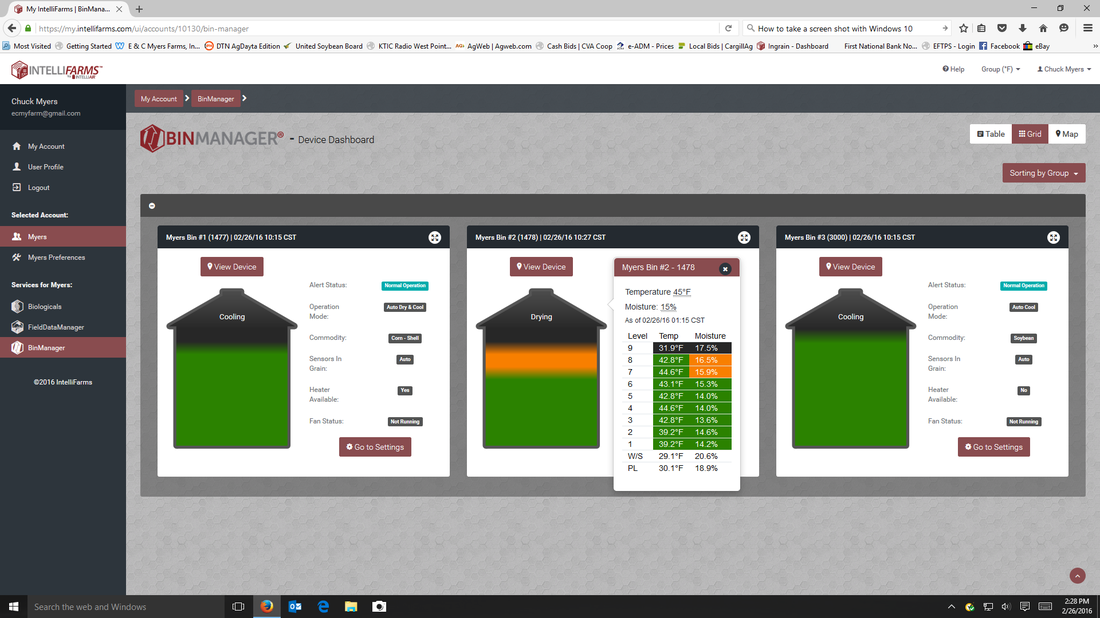Bookmark this page with star icon
The height and width of the screenshot is (618, 1100).
[963, 28]
